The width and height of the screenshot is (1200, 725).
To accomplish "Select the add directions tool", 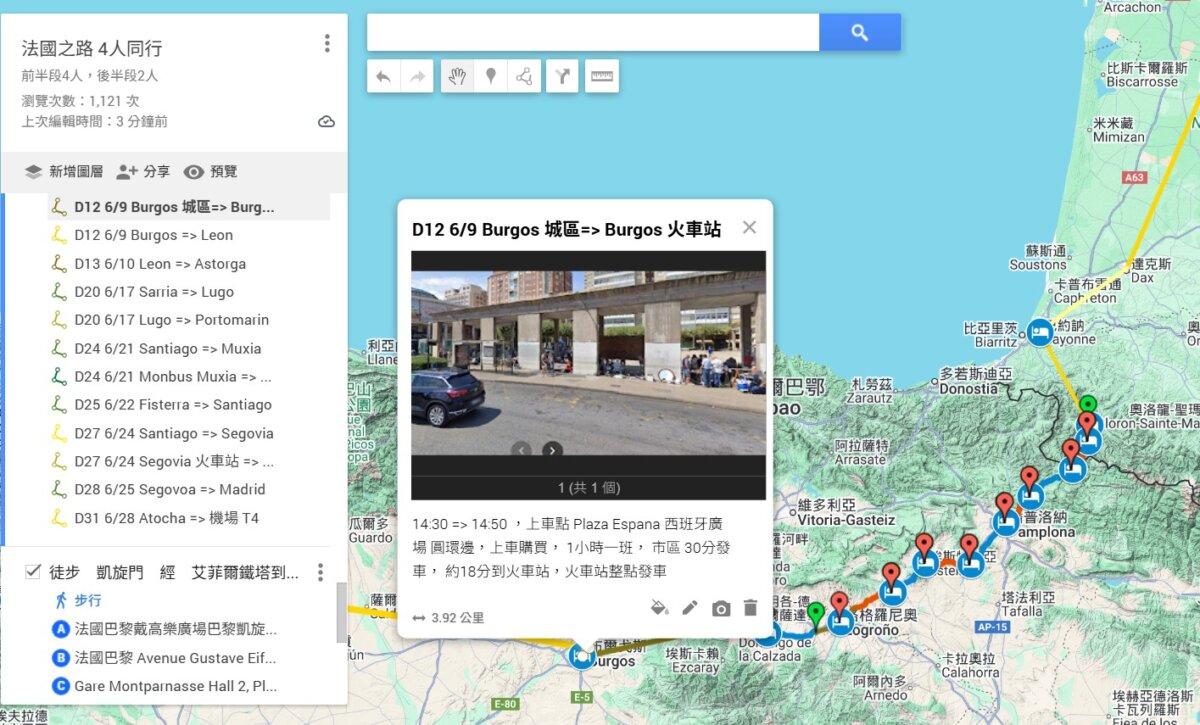I will pos(562,76).
